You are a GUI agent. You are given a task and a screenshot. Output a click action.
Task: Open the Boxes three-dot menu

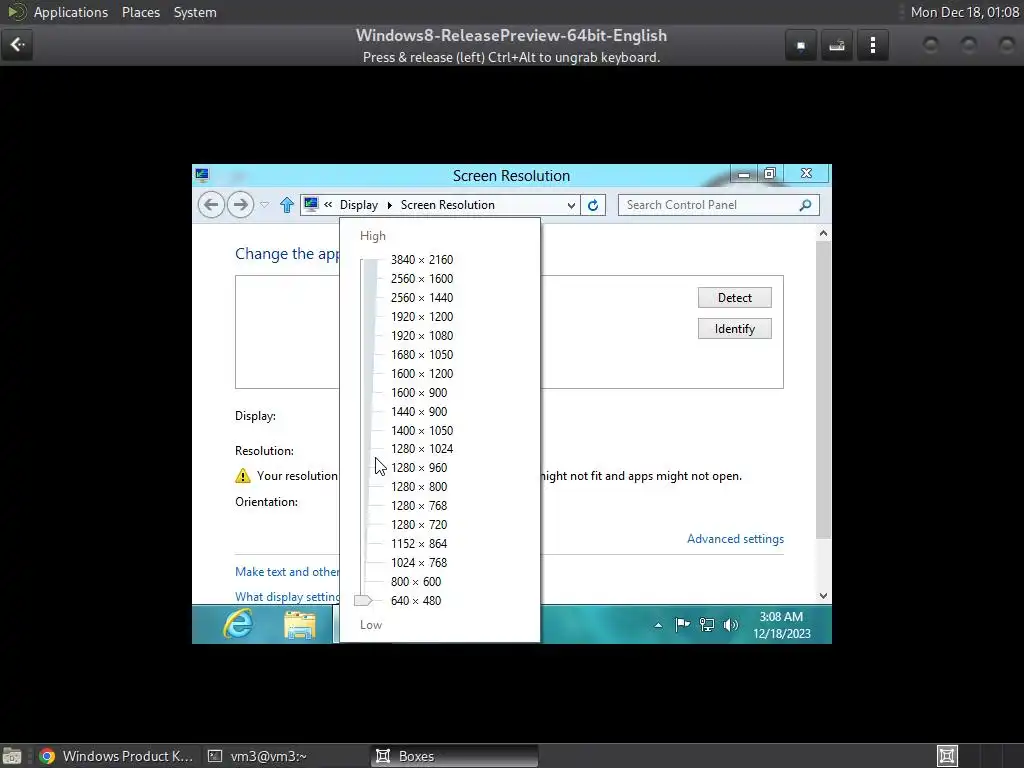pos(872,45)
